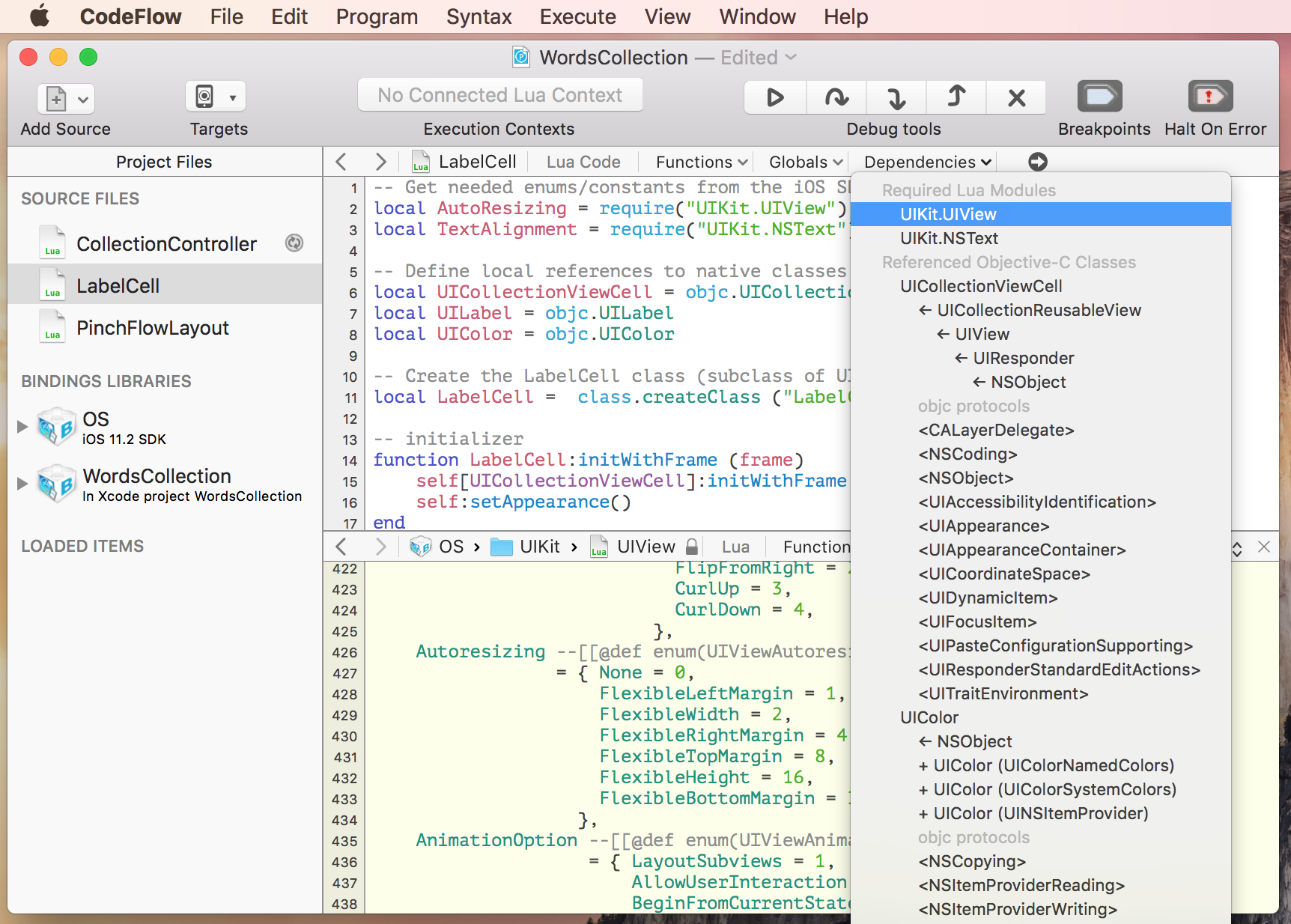Select UICollectionViewCell in dependencies list

[x=1041, y=286]
